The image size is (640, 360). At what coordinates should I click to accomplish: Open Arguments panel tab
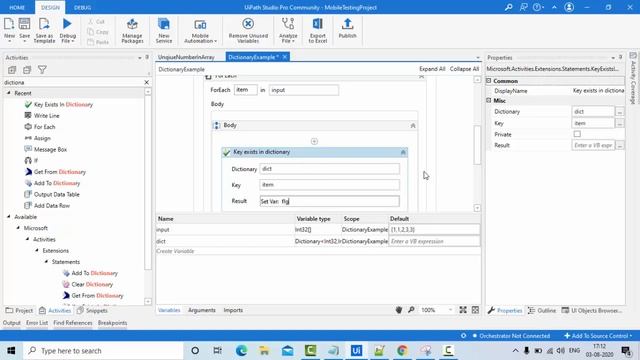click(202, 310)
